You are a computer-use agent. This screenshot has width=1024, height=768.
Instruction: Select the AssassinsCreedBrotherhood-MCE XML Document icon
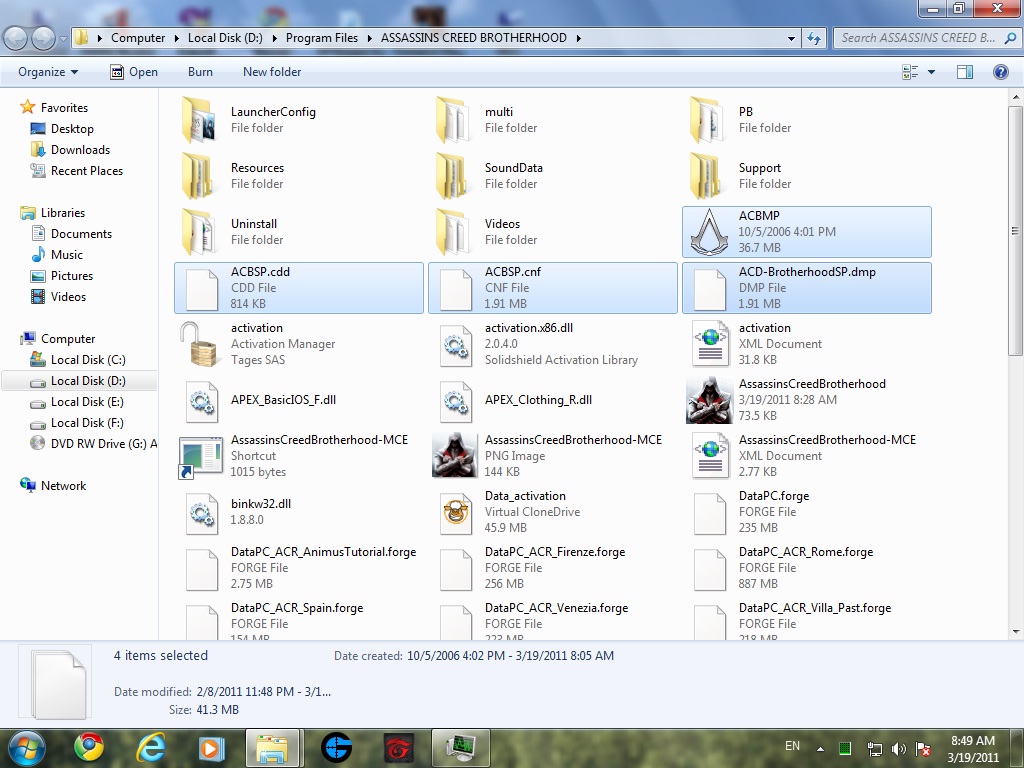point(710,456)
